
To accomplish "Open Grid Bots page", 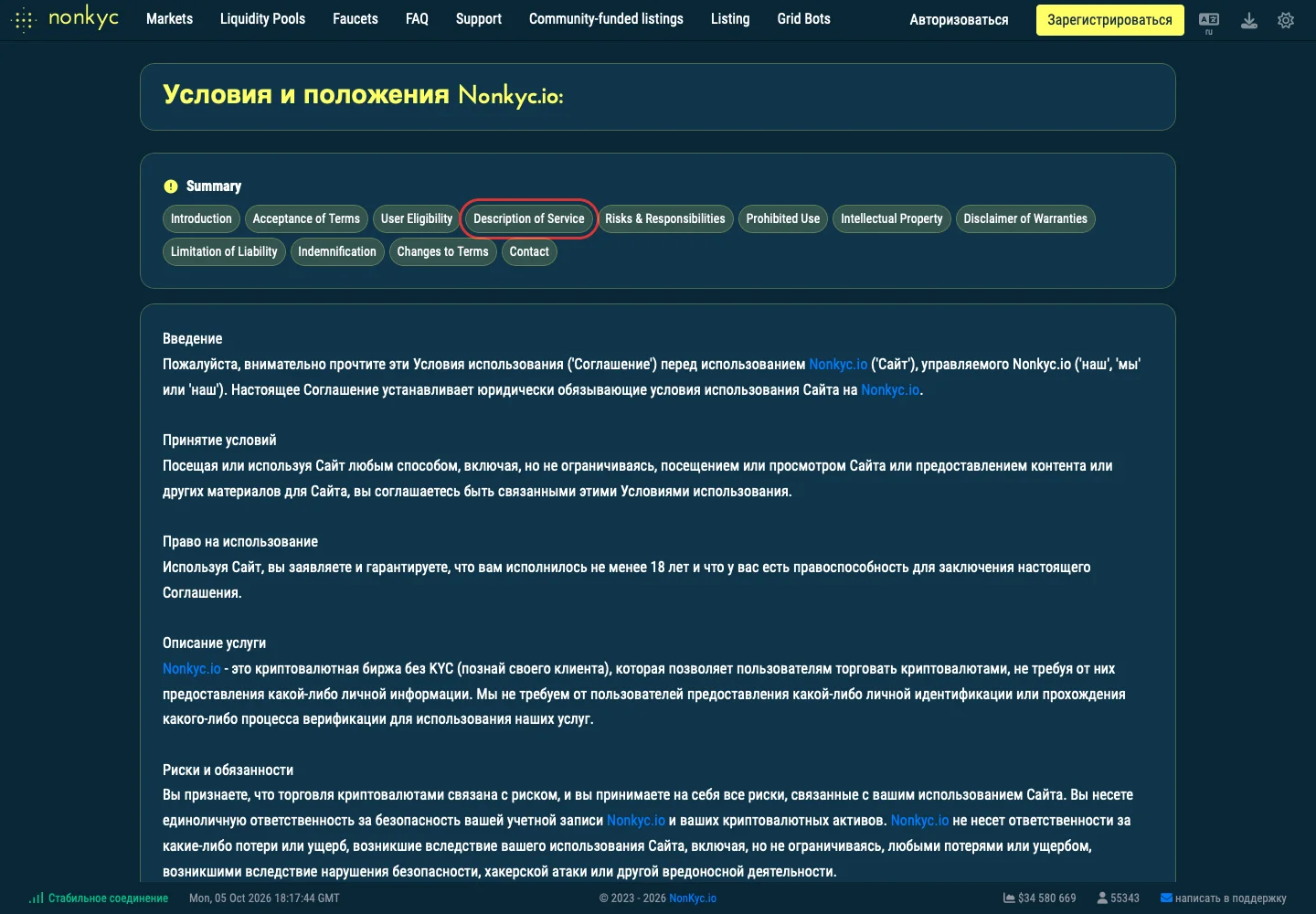I will tap(804, 19).
